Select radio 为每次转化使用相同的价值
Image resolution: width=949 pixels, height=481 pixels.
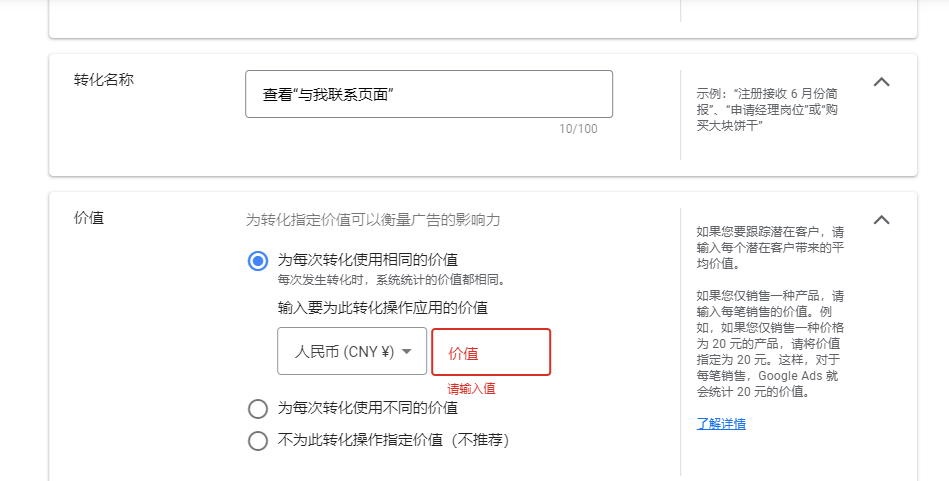(x=258, y=261)
